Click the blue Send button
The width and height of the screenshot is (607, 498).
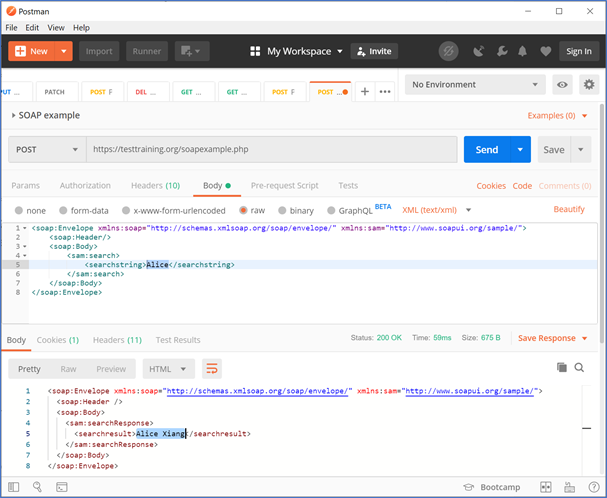tap(487, 149)
